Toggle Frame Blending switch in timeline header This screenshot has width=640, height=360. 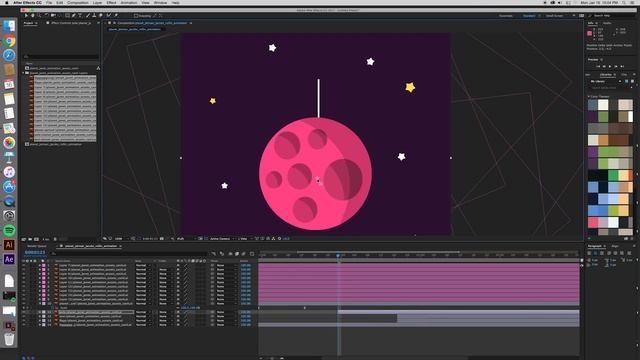point(237,253)
